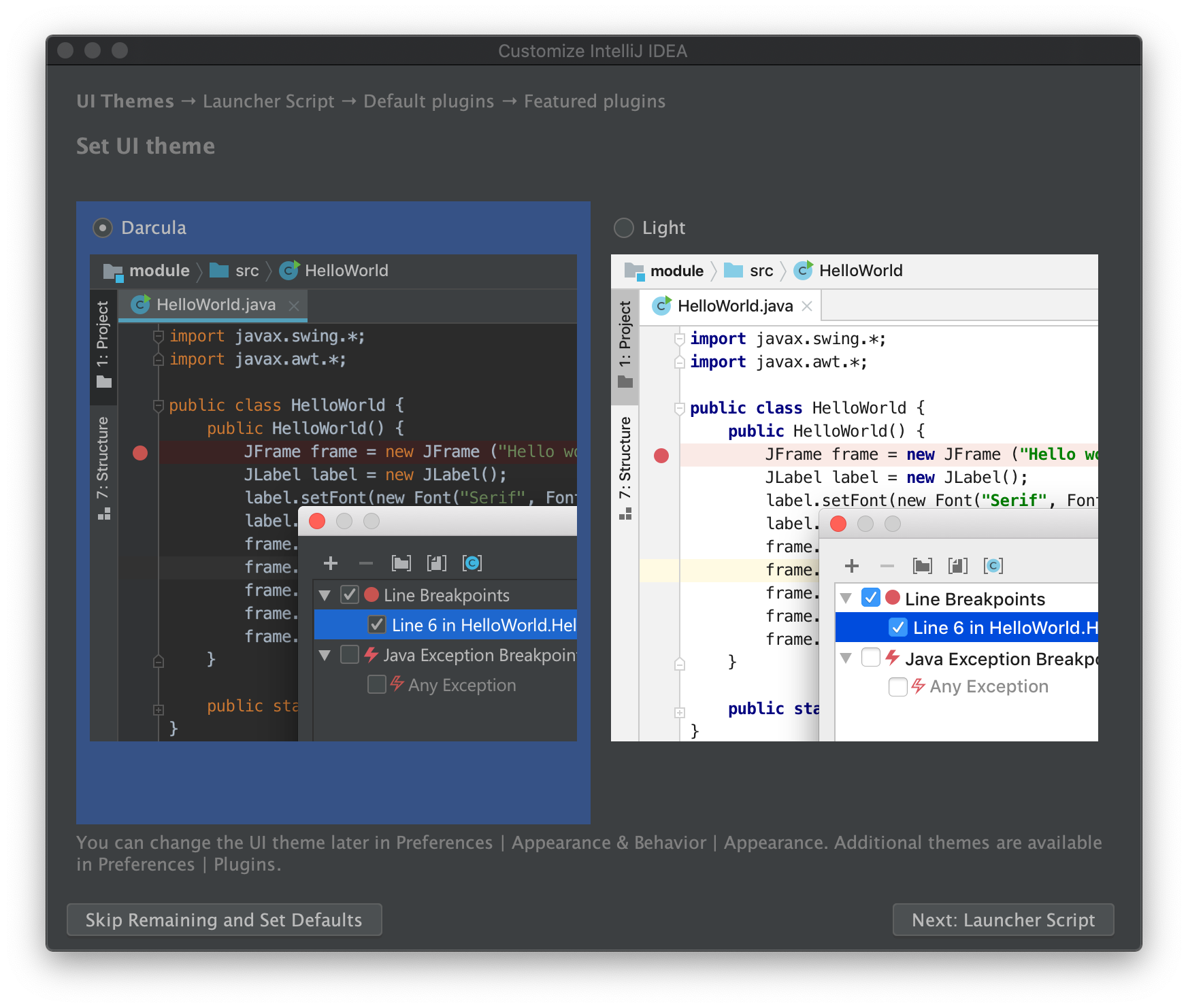1188x1008 pixels.
Task: Collapse Line Breakpoints tree in Darcula preview
Action: coord(325,596)
